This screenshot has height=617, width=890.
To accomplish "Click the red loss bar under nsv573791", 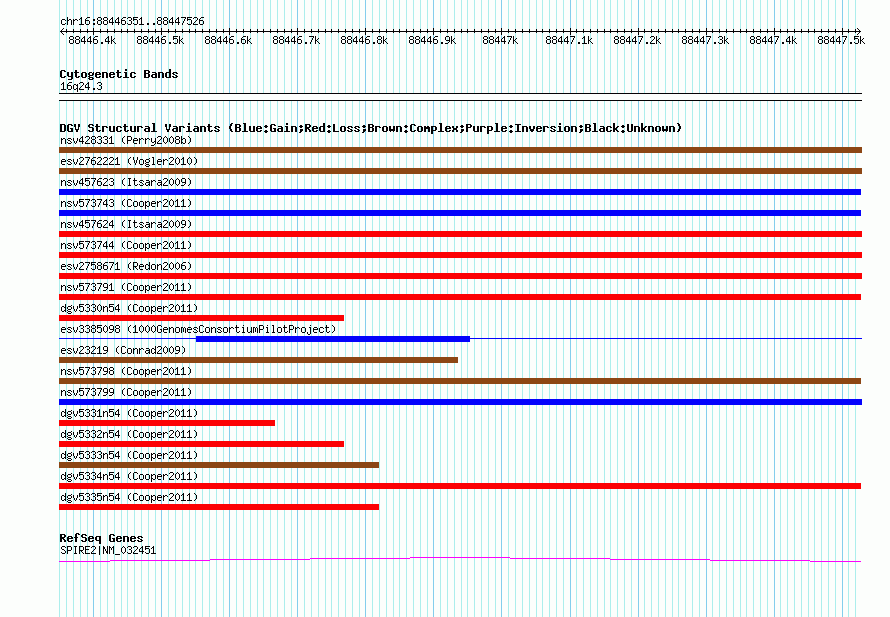I will [x=460, y=297].
